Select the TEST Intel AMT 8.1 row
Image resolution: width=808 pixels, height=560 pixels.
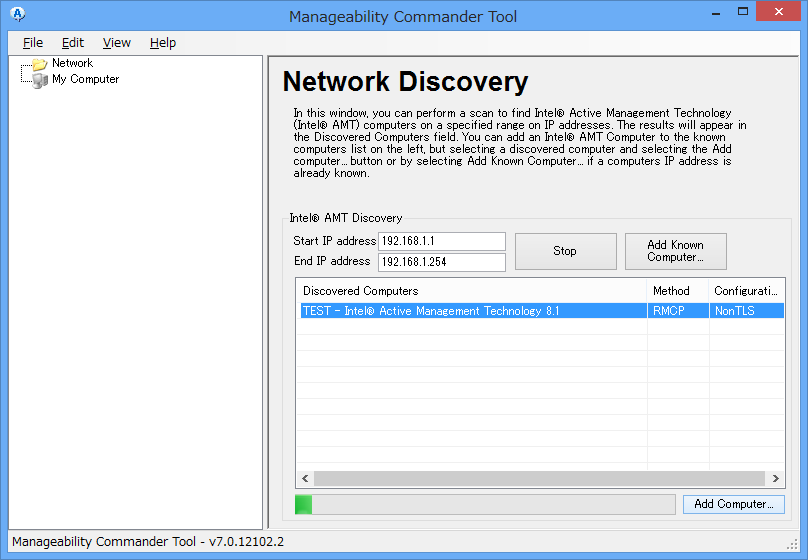click(x=542, y=311)
